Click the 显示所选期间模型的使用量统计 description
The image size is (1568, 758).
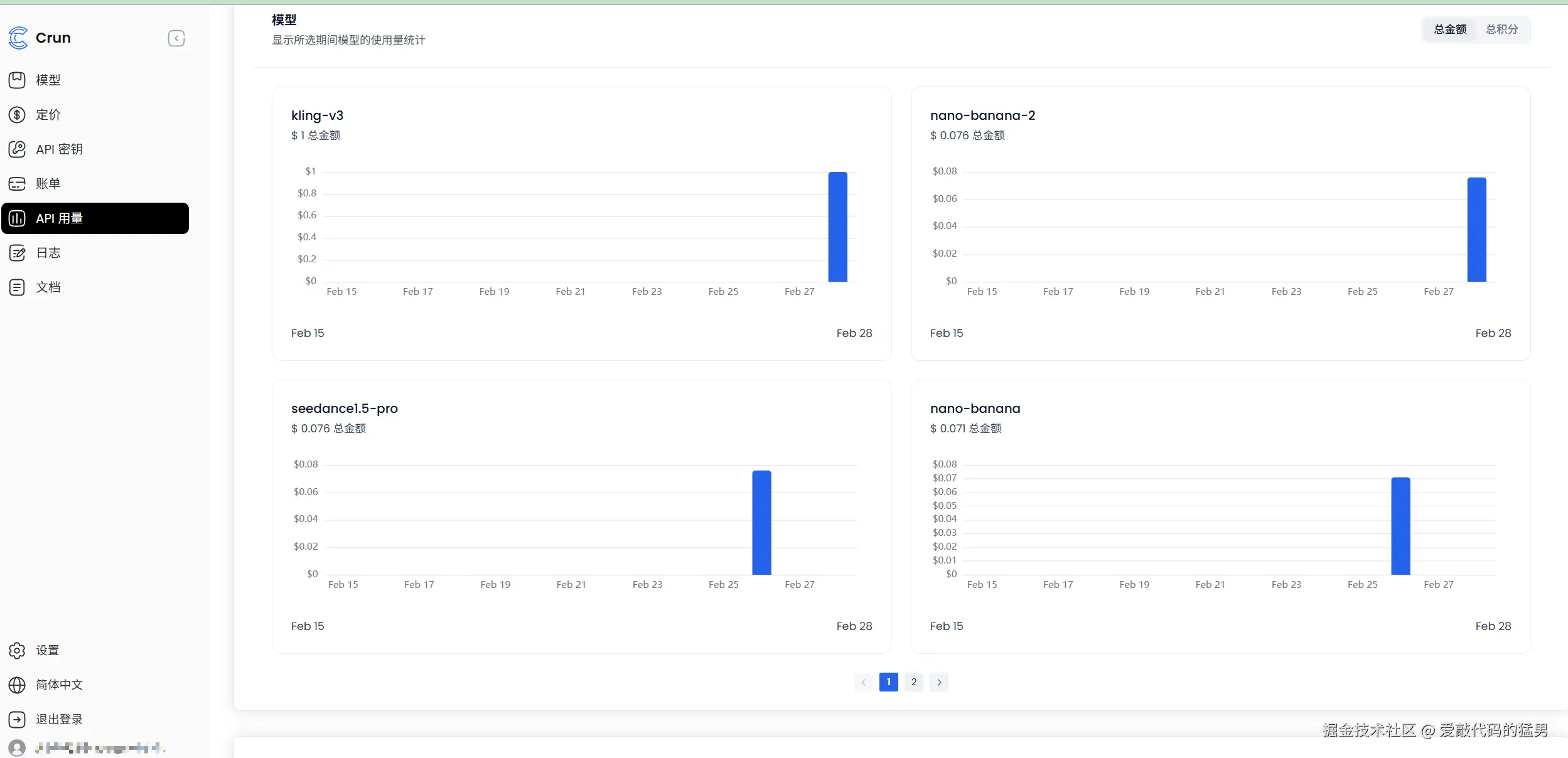[348, 40]
